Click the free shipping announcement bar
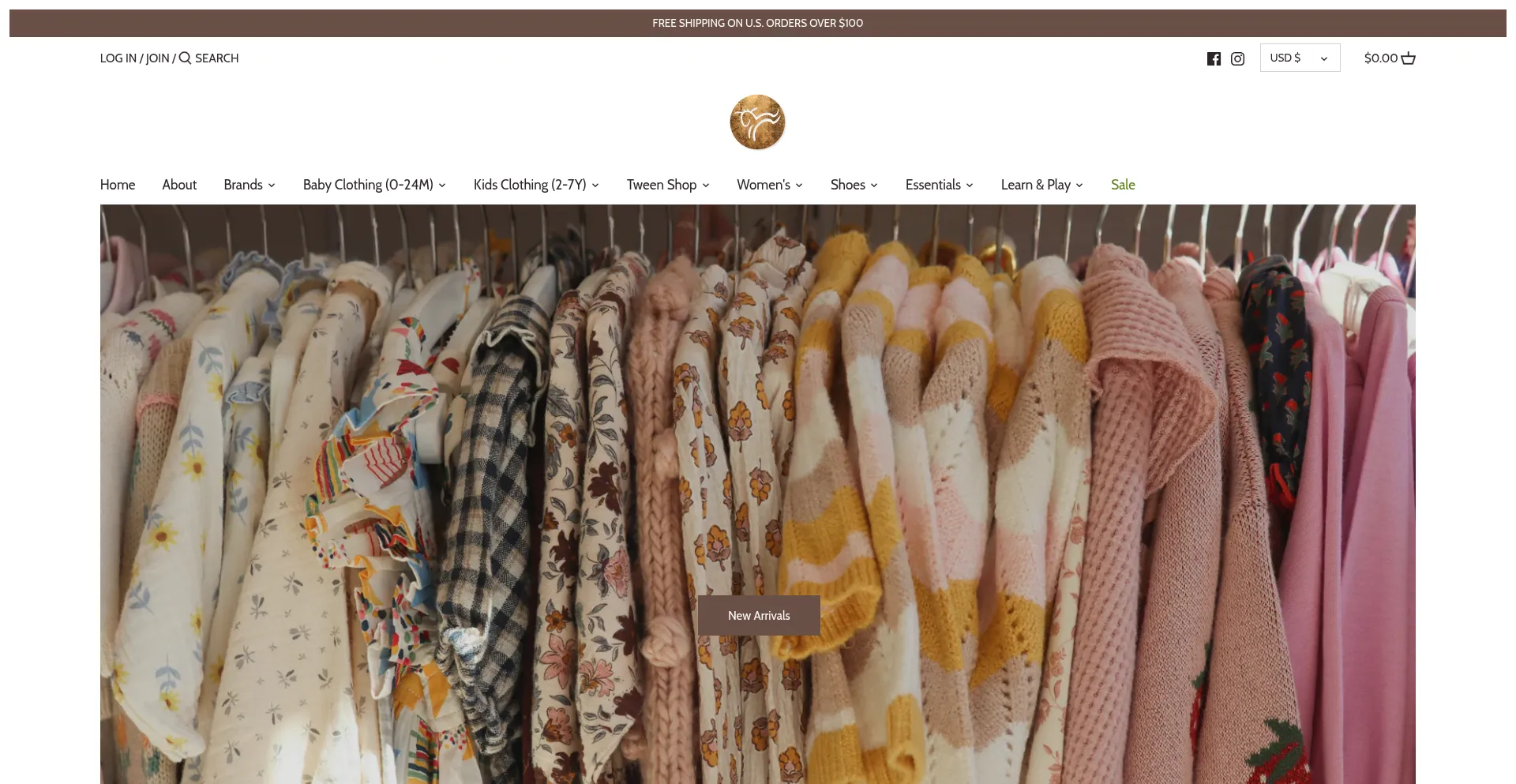 [758, 23]
